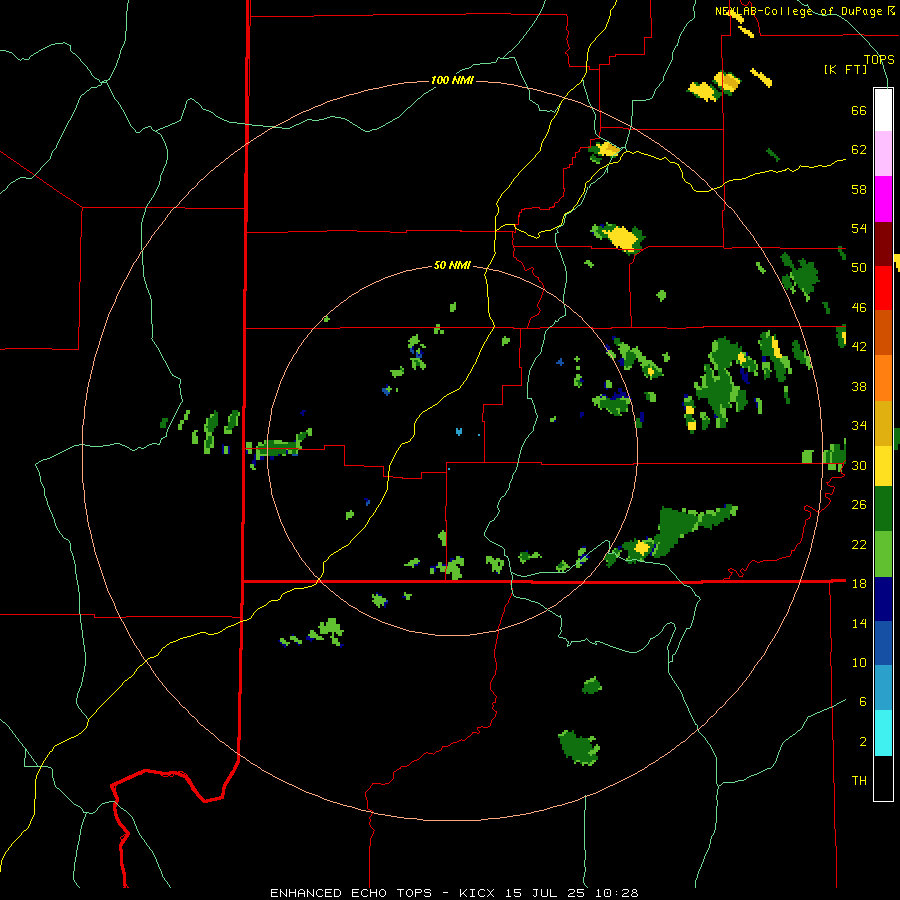This screenshot has width=900, height=900.
Task: Click the '100 NMI' range ring label
Action: [452, 80]
